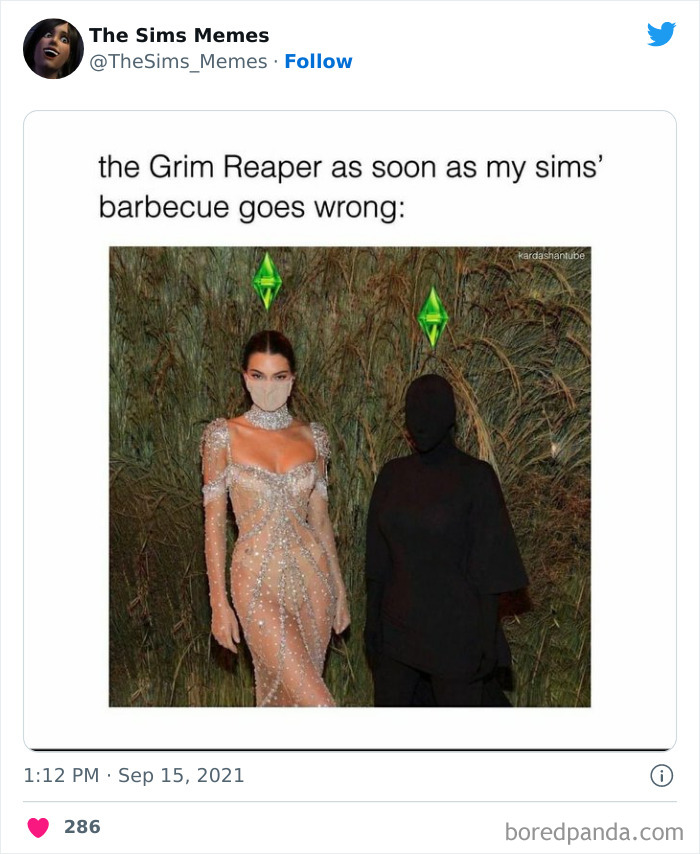Click the boredpanda.com watermark
This screenshot has height=854, width=700.
594,832
